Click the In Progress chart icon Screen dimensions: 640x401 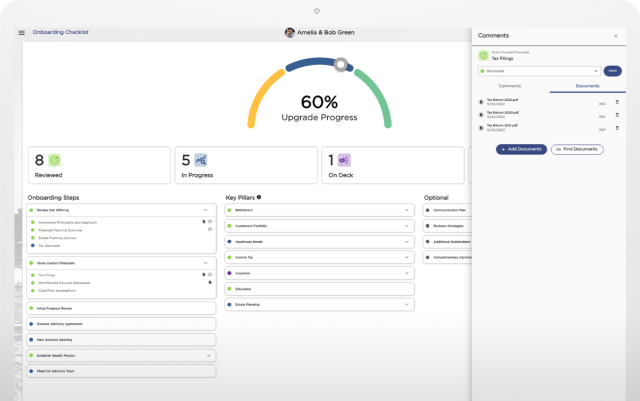201,160
